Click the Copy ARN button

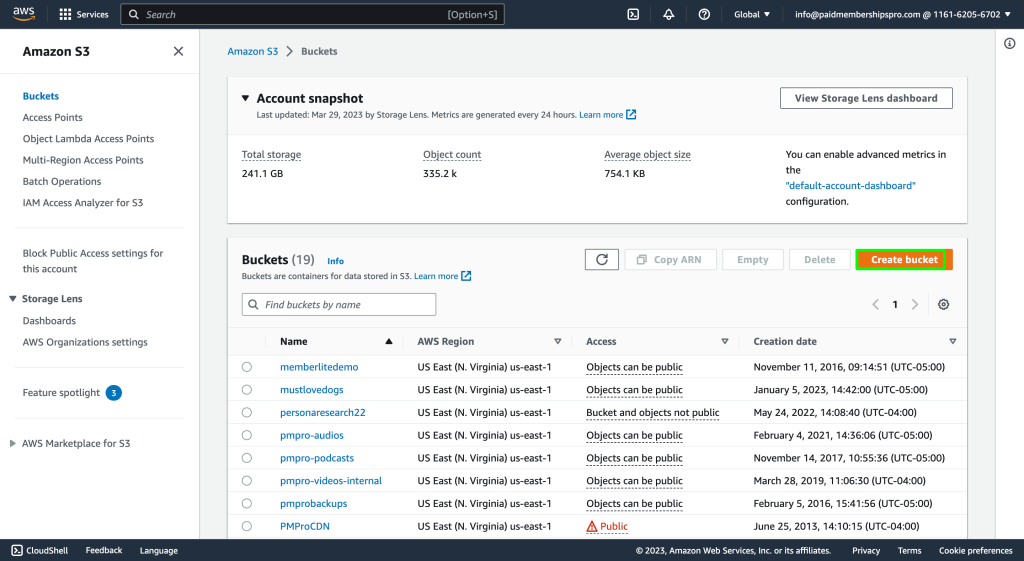(x=670, y=259)
